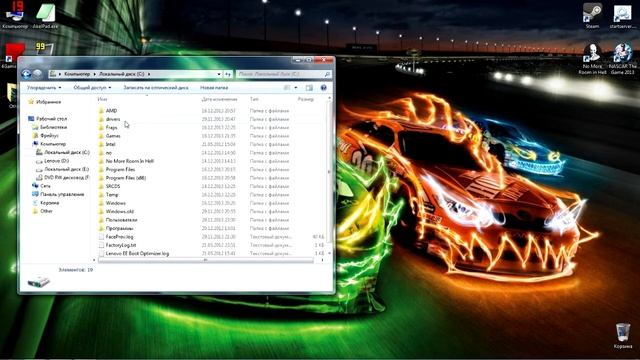Screen dimensions: 640x360
Task: Click the search magnifier icon
Action: tap(327, 74)
